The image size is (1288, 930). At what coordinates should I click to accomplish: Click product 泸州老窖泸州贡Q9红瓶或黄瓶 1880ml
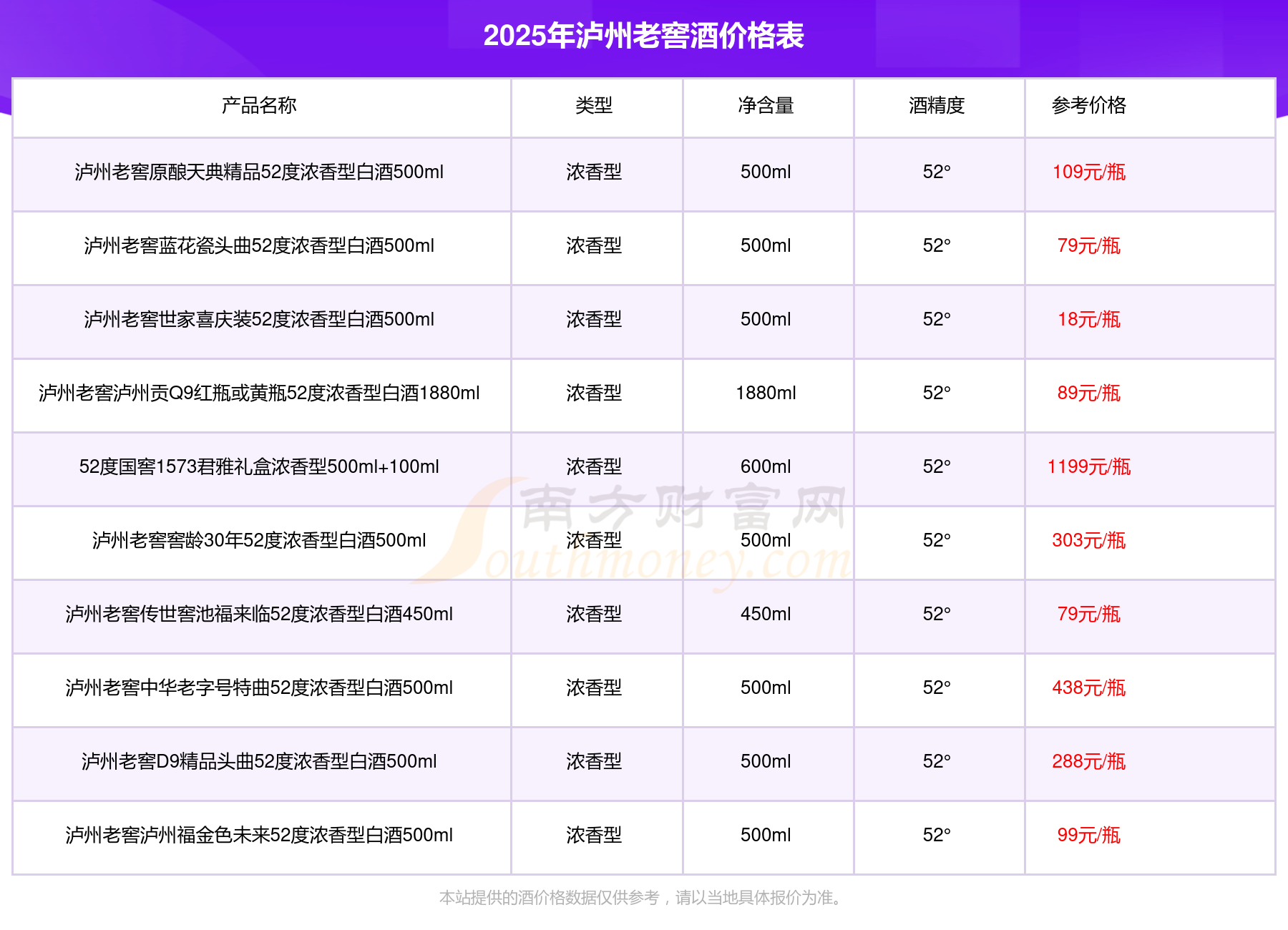point(259,393)
